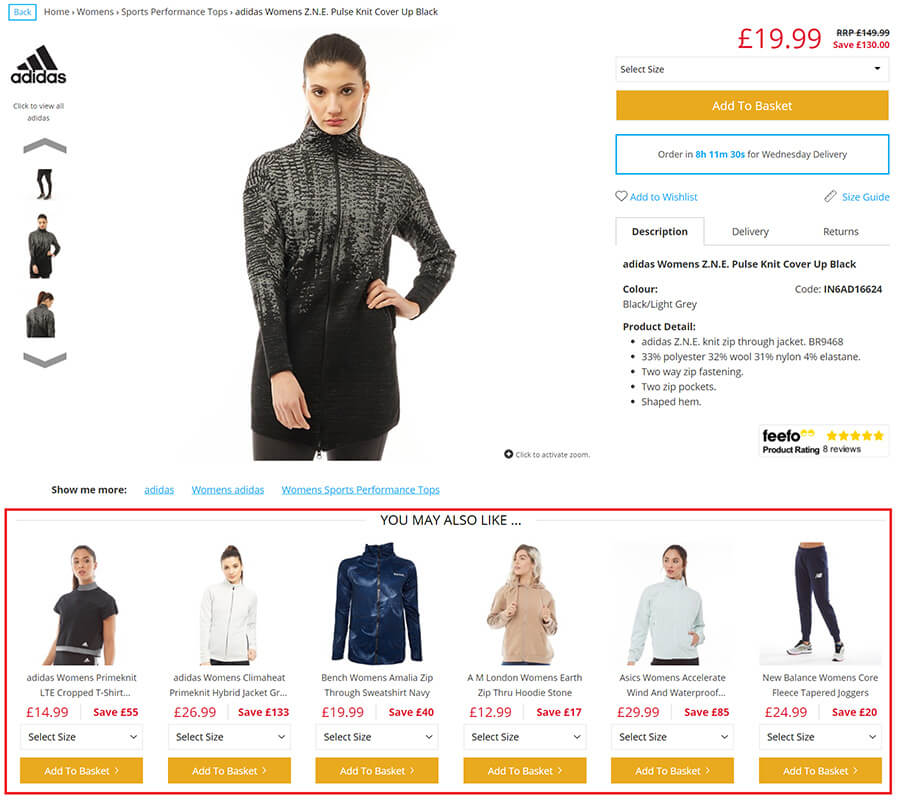Click the heart Add to Wishlist icon

tap(621, 196)
